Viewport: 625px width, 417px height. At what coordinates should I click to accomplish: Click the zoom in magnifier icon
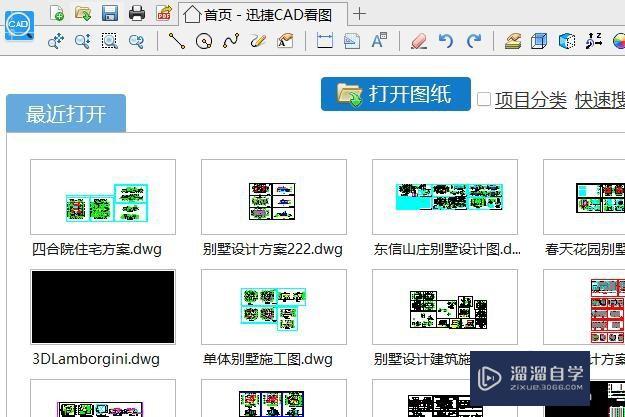tap(83, 41)
